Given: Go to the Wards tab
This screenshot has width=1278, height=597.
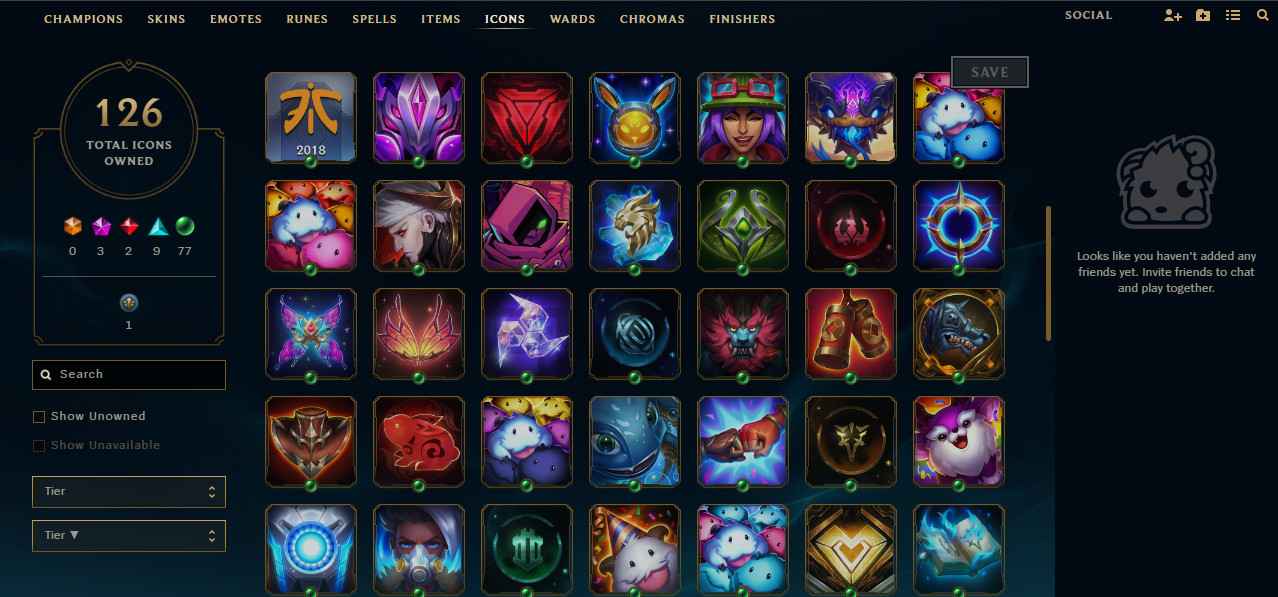Looking at the screenshot, I should 573,19.
